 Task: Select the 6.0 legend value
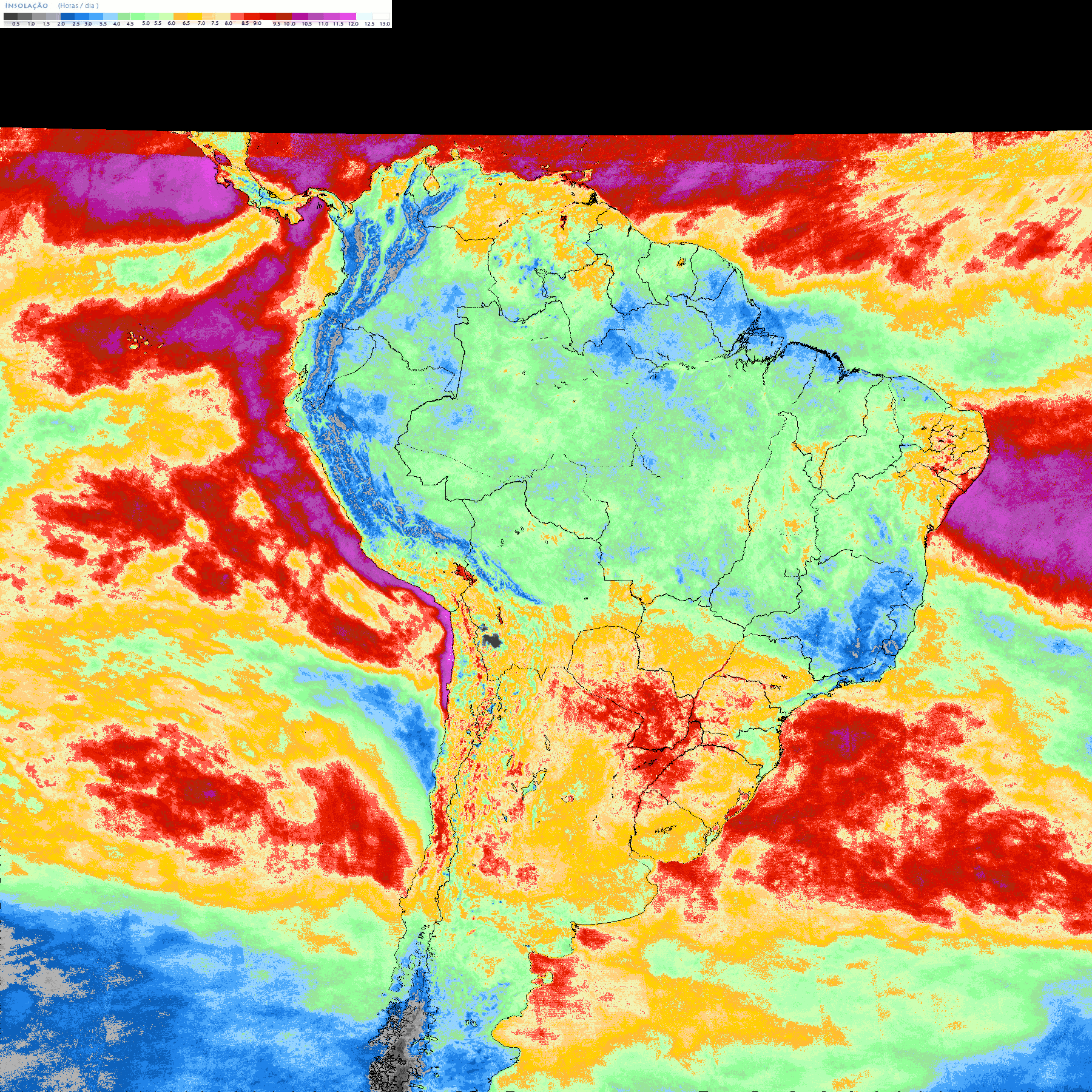point(172,23)
